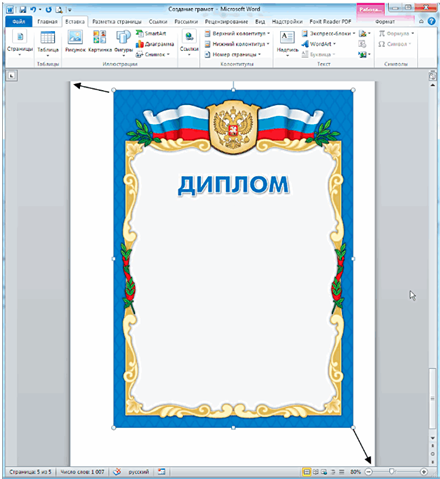Switch to the Разметка страницы tab
440x479 pixels.
[117, 22]
